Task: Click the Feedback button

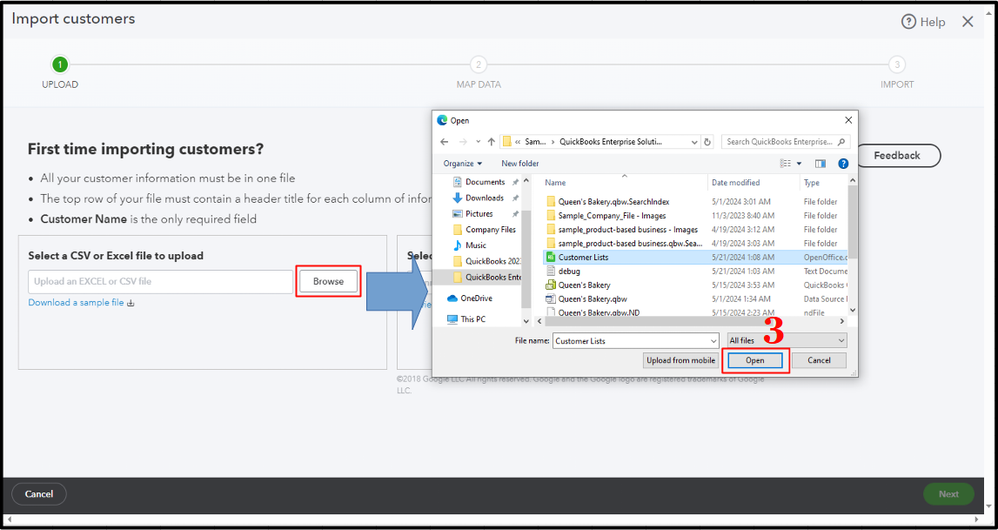Action: [897, 155]
